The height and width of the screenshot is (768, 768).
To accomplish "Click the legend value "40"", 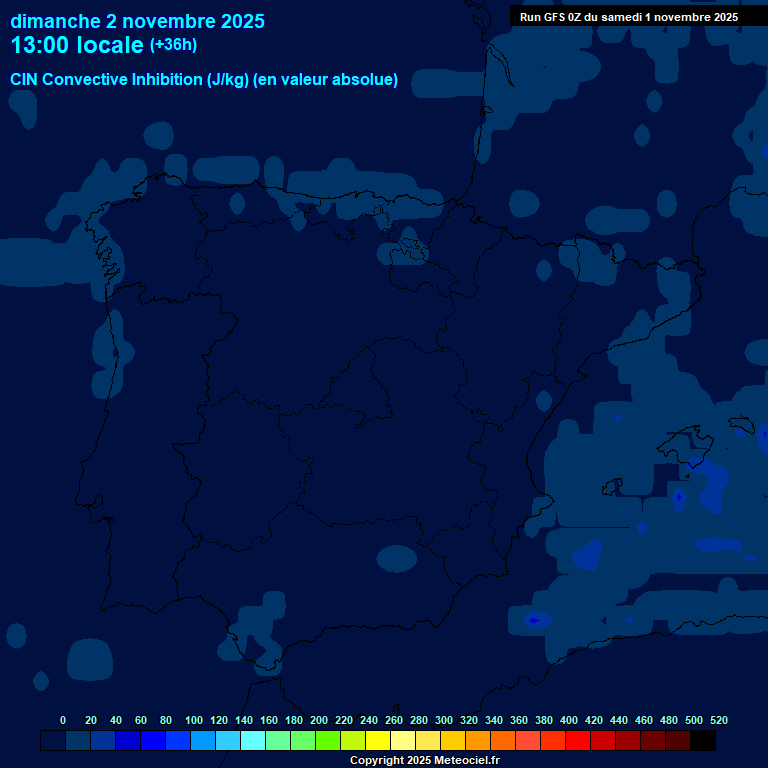I will point(116,720).
